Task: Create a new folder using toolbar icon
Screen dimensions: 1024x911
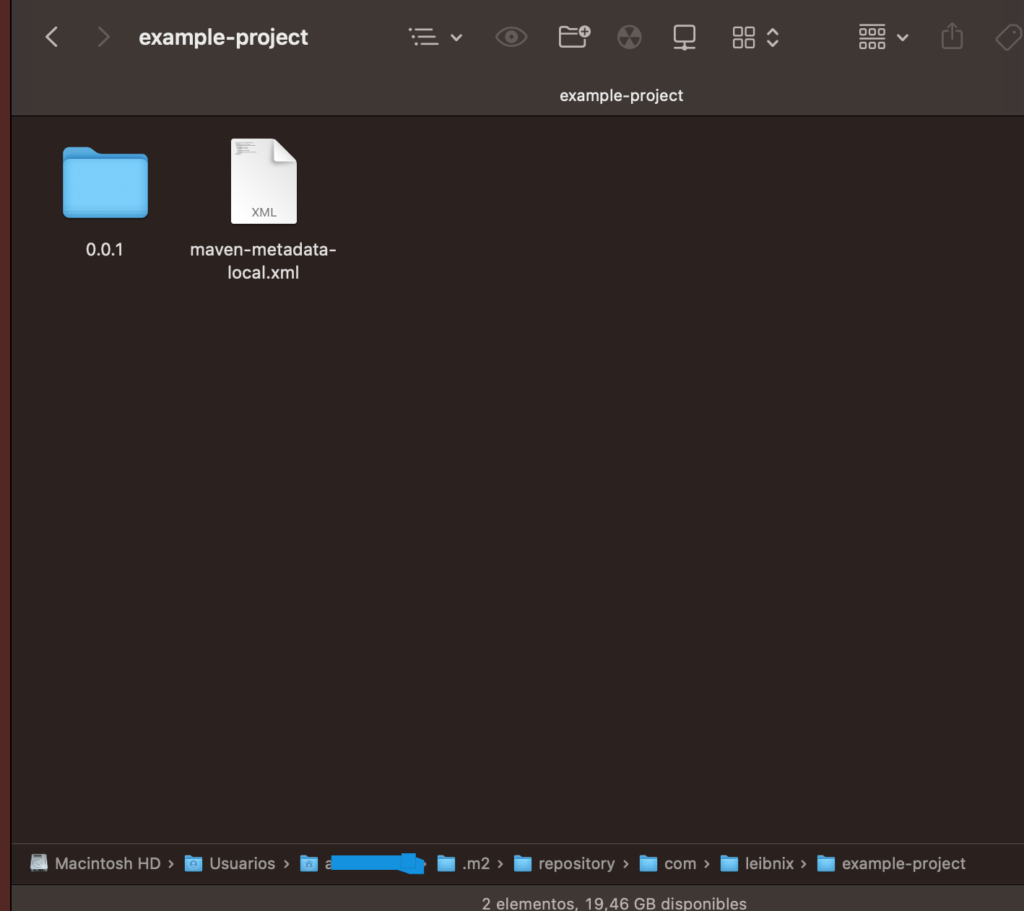Action: coord(574,38)
